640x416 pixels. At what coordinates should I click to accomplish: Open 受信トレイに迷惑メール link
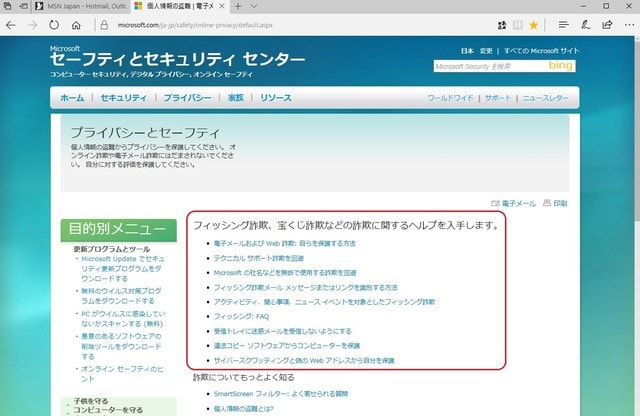[x=282, y=331]
